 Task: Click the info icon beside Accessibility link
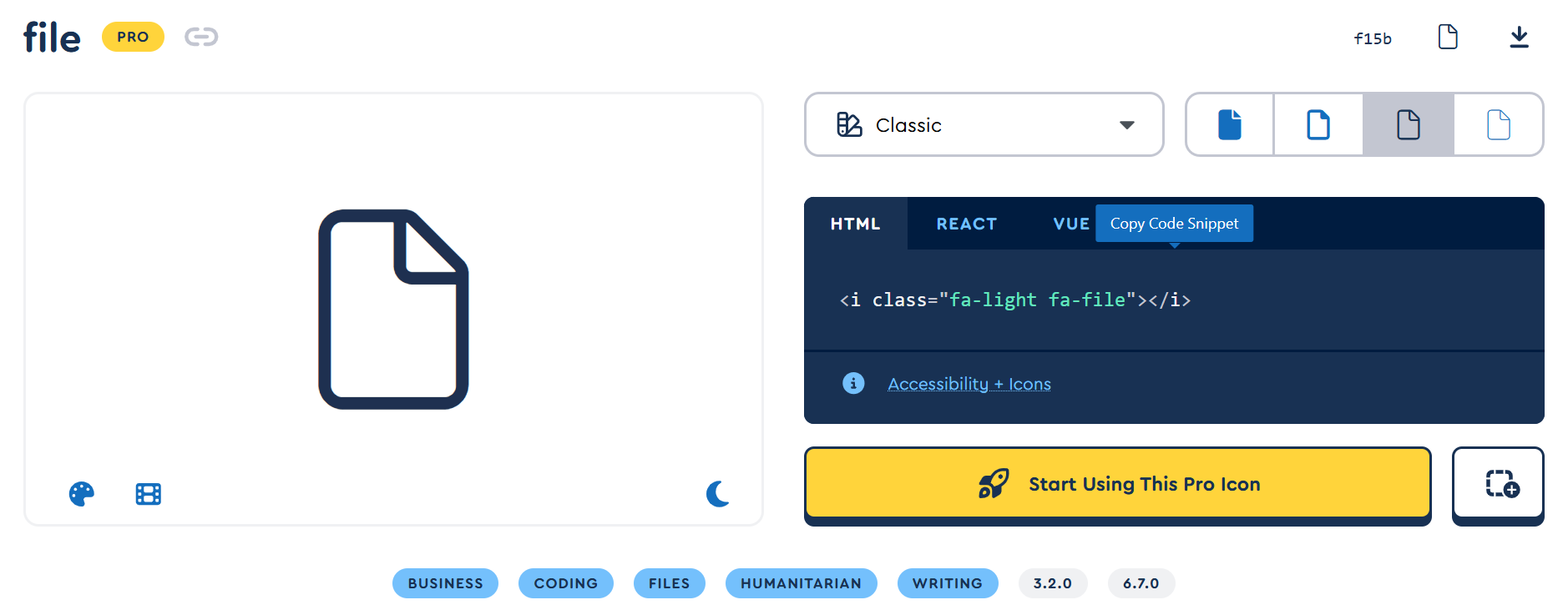[x=852, y=383]
